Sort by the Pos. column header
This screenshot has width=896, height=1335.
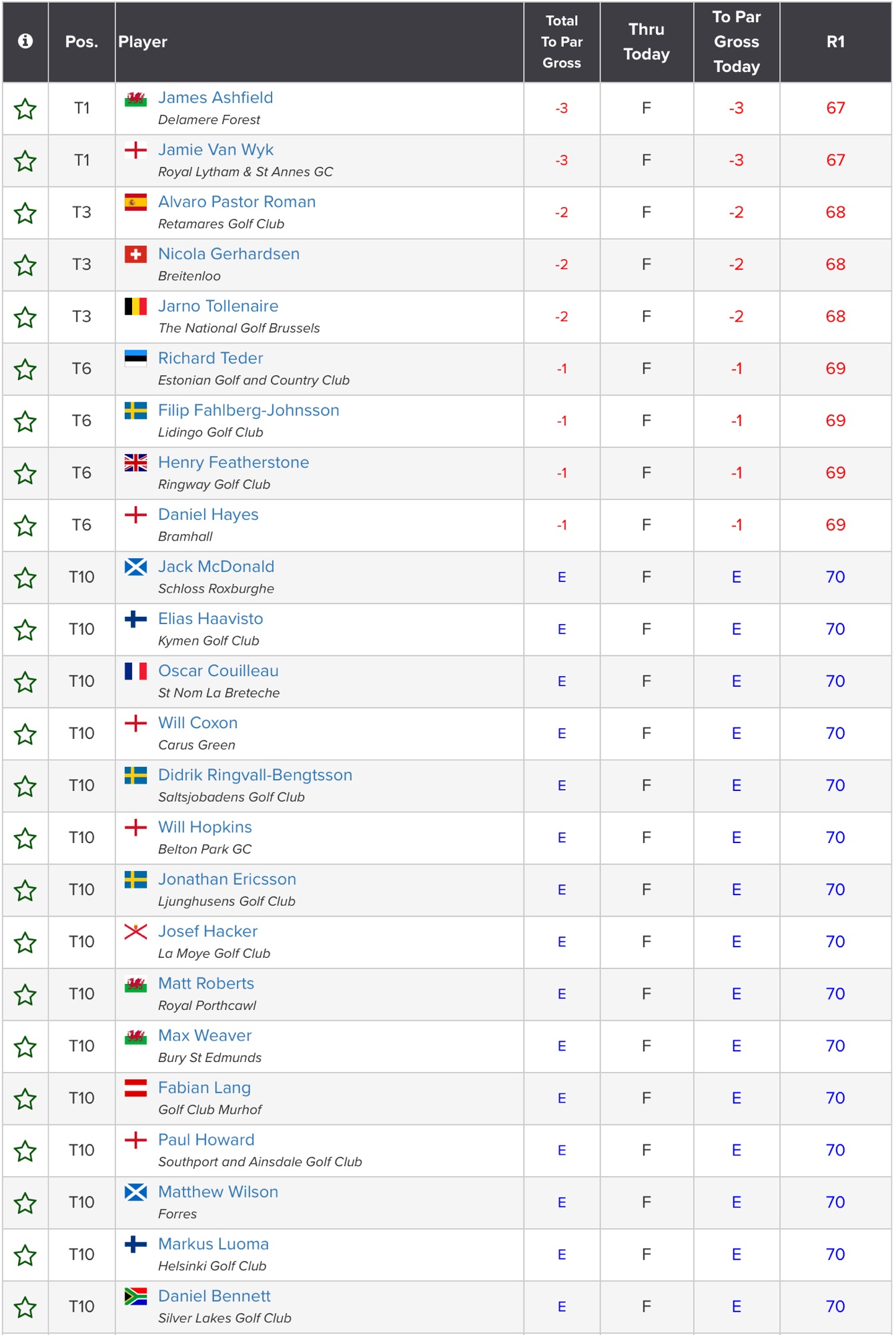(x=81, y=42)
